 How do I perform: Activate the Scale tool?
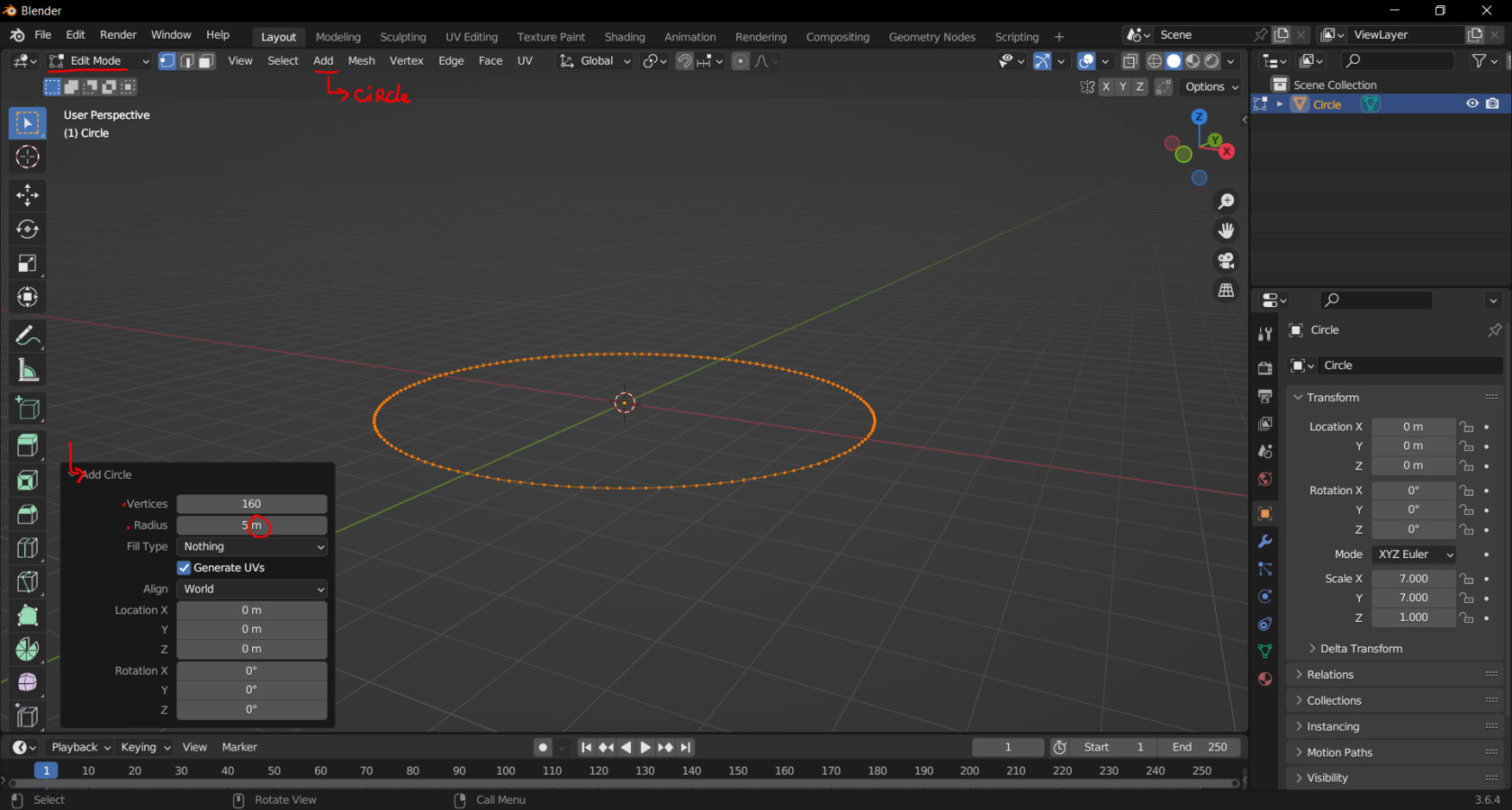[x=27, y=263]
